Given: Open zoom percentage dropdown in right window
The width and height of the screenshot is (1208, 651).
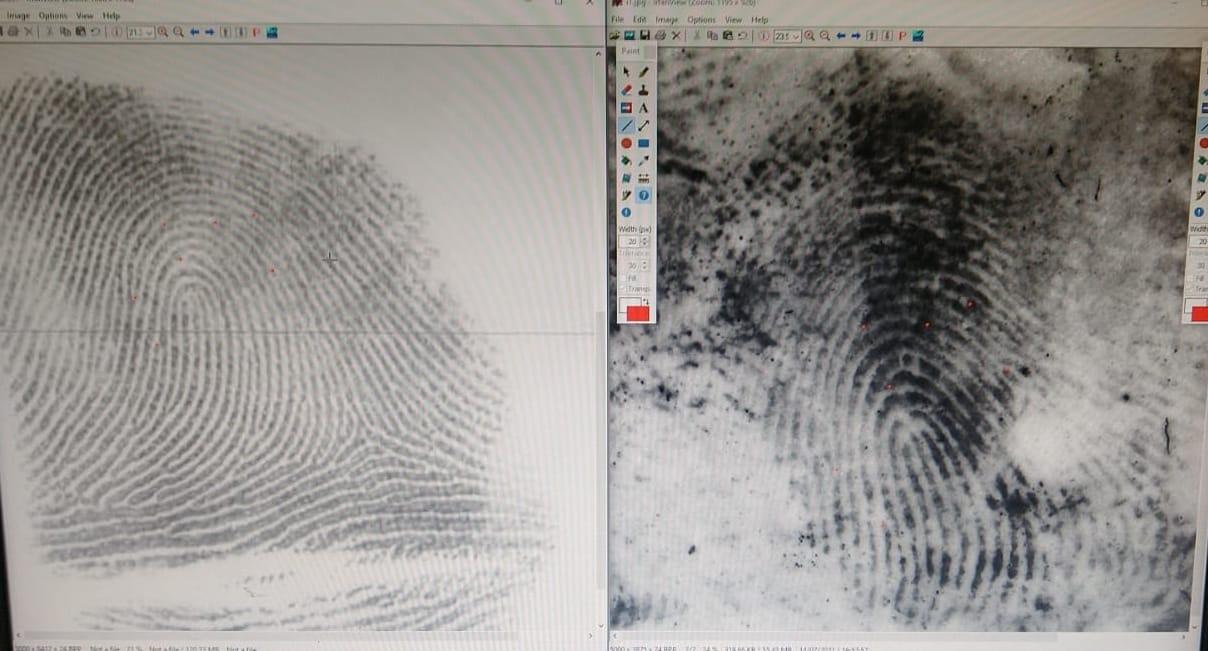Looking at the screenshot, I should (796, 35).
